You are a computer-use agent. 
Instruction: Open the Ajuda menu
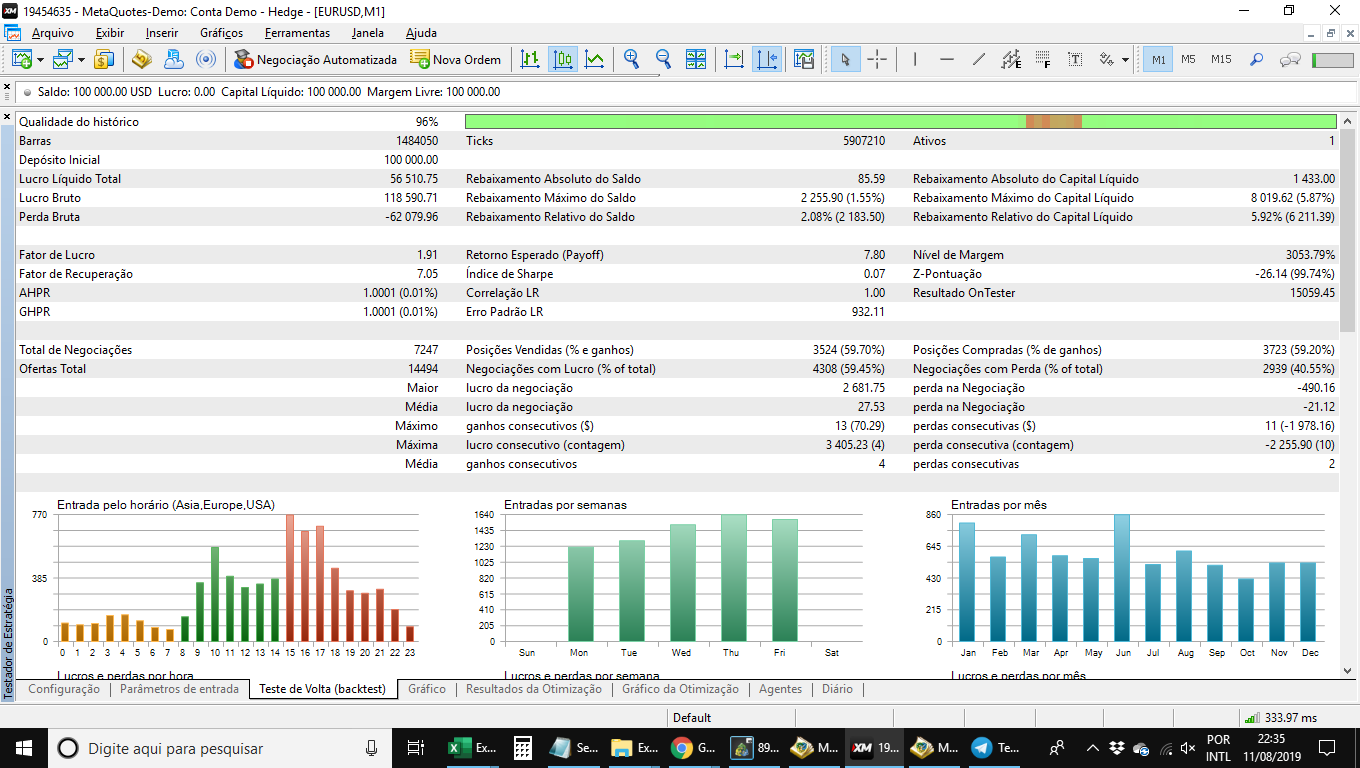tap(421, 33)
